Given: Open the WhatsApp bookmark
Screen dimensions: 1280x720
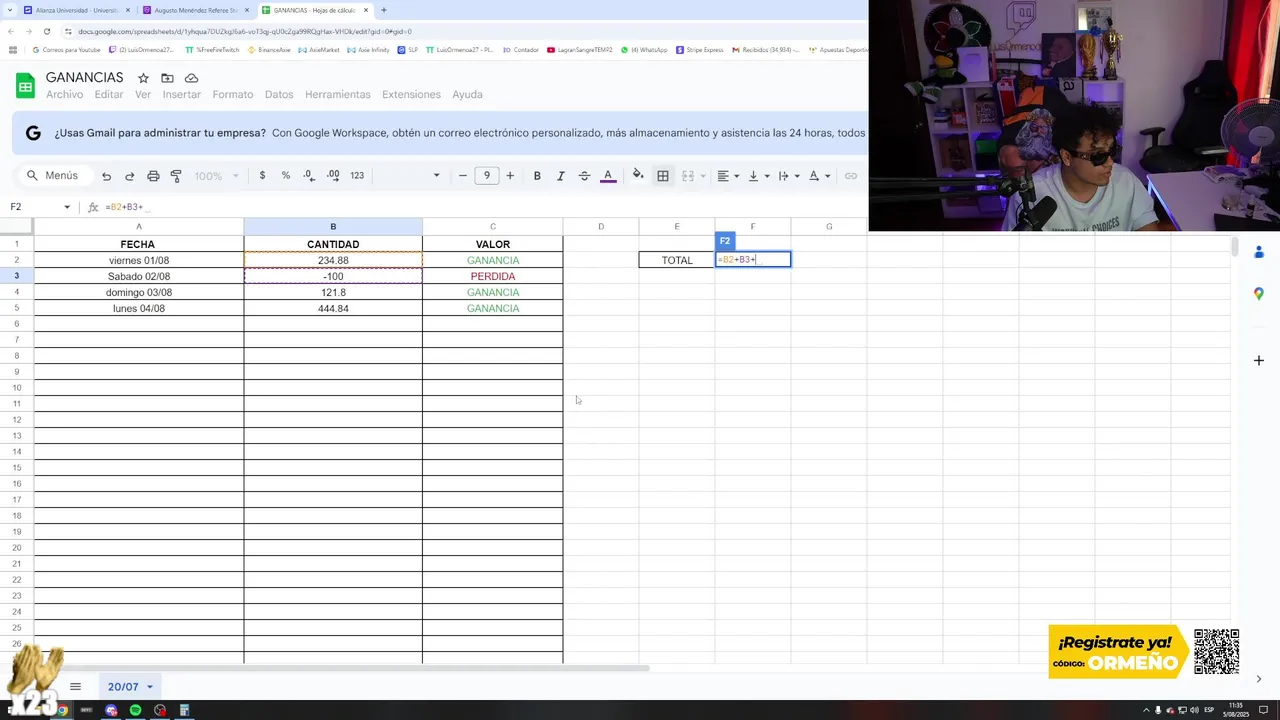Looking at the screenshot, I should 644,49.
